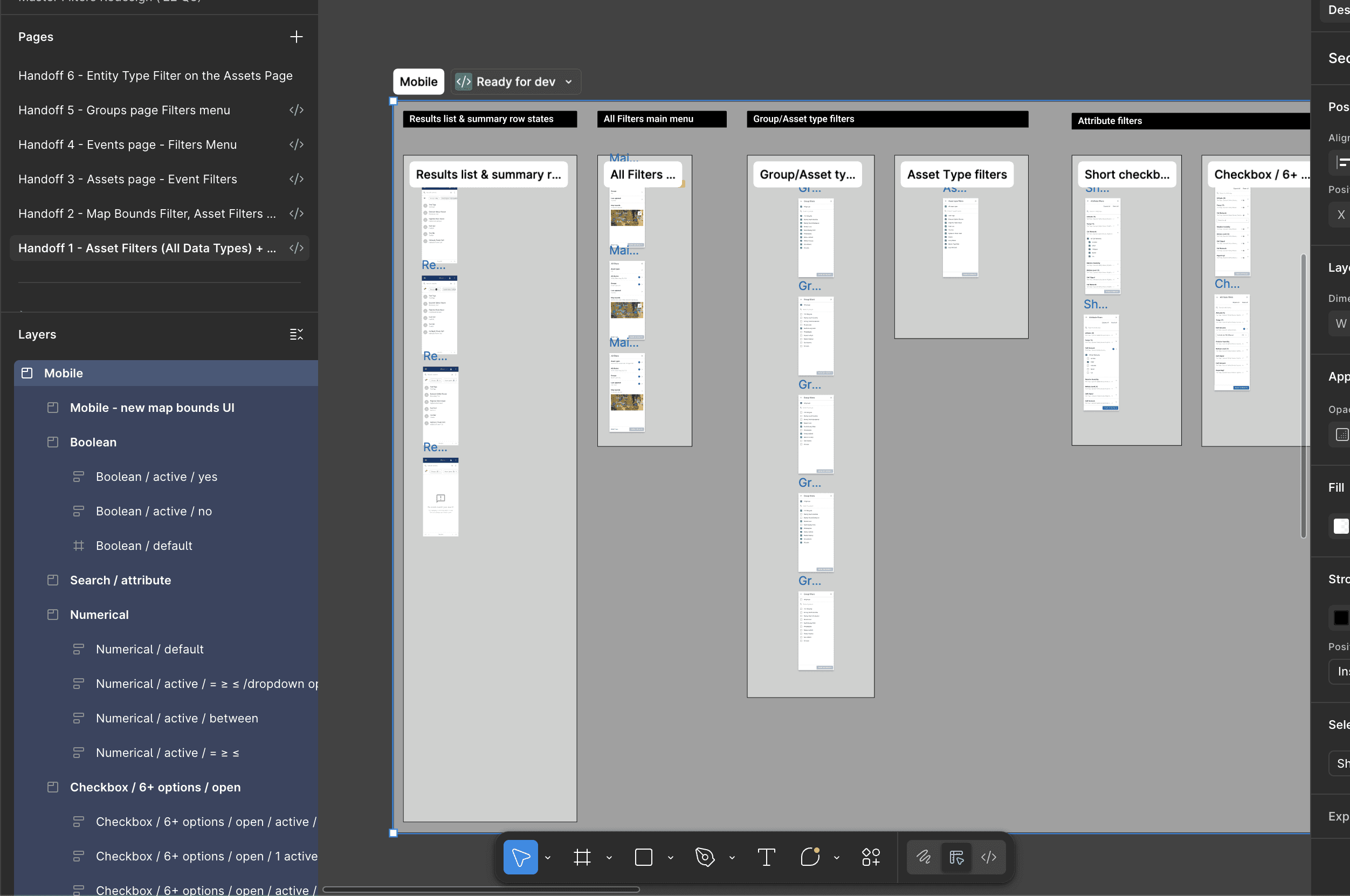Select the Boolean / active / yes layer
The height and width of the screenshot is (896, 1350).
click(156, 477)
